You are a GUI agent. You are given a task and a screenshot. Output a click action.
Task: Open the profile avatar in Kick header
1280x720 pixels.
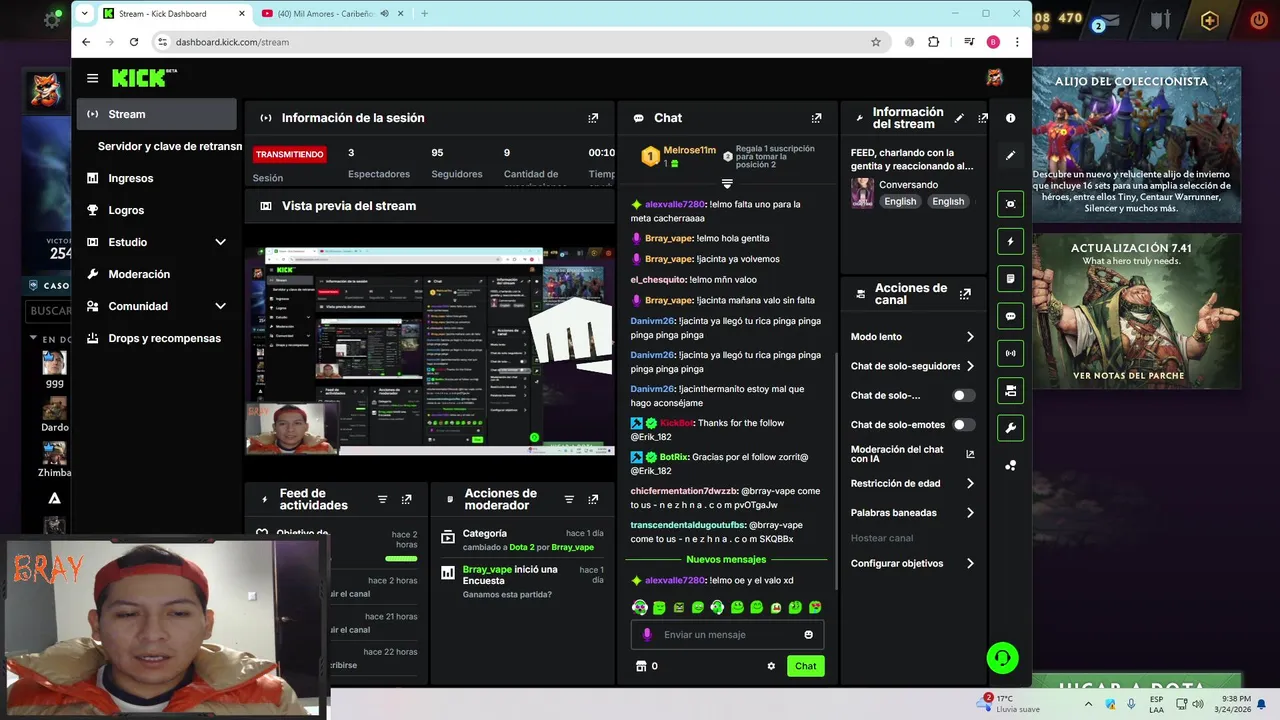tap(994, 78)
